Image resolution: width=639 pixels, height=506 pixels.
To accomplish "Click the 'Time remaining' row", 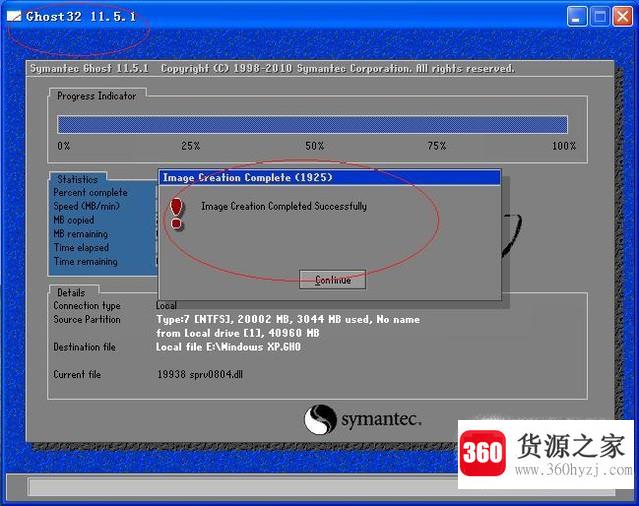I will [x=86, y=262].
